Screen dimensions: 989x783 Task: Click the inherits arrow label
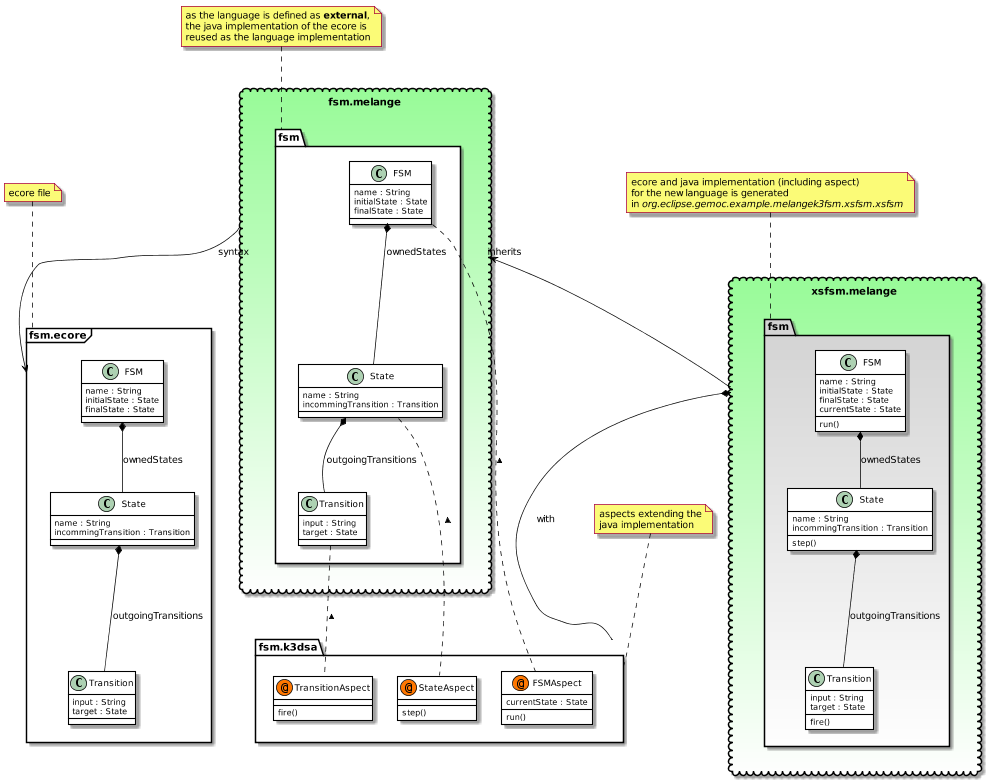pos(506,251)
